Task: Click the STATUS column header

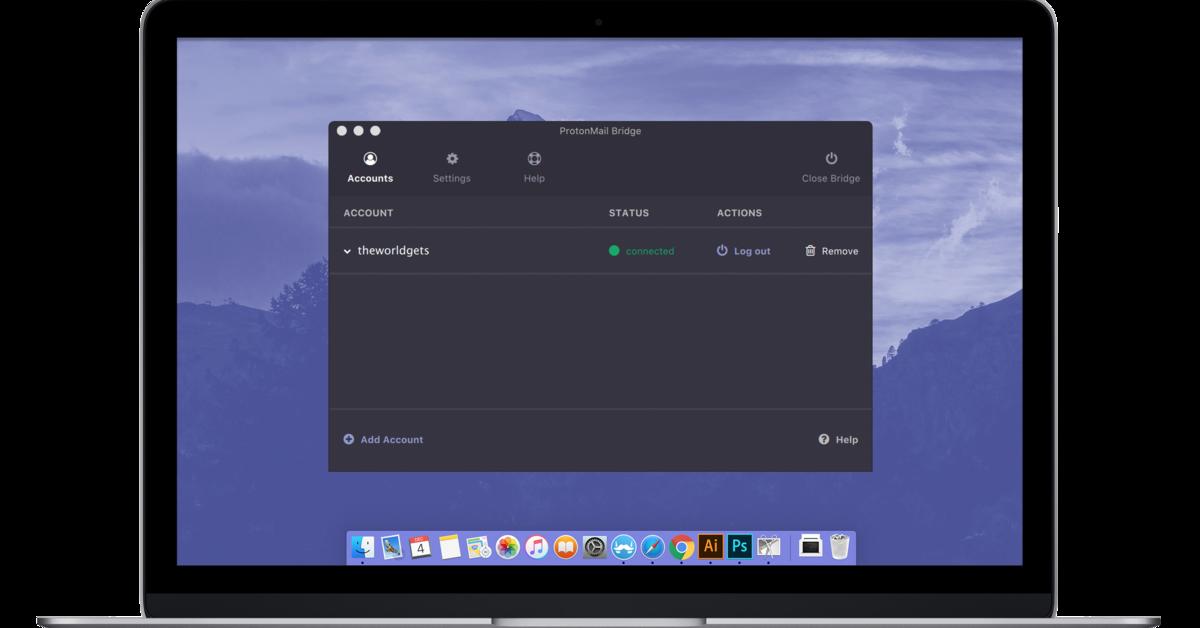Action: (x=629, y=213)
